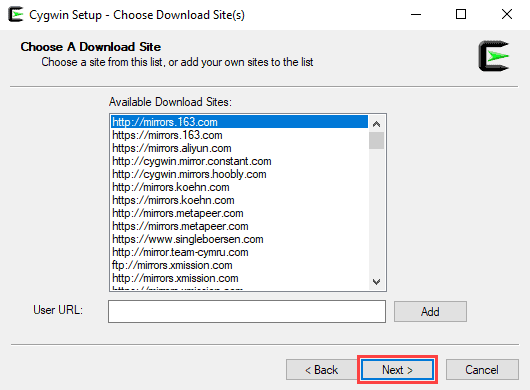Click the download sites scrollbar thumb
Image resolution: width=530 pixels, height=390 pixels.
click(376, 140)
